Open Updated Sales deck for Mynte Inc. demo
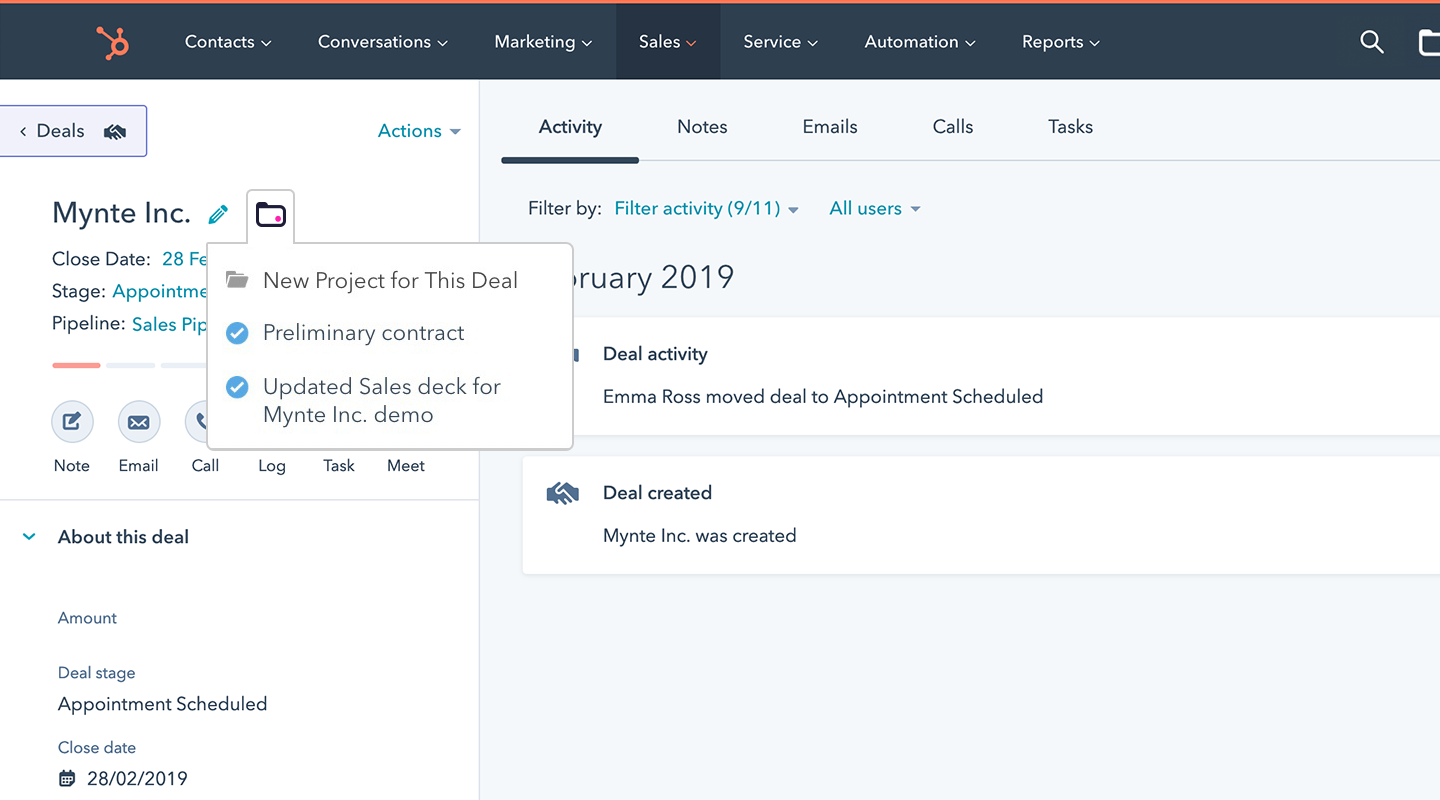The image size is (1440, 800). point(382,400)
